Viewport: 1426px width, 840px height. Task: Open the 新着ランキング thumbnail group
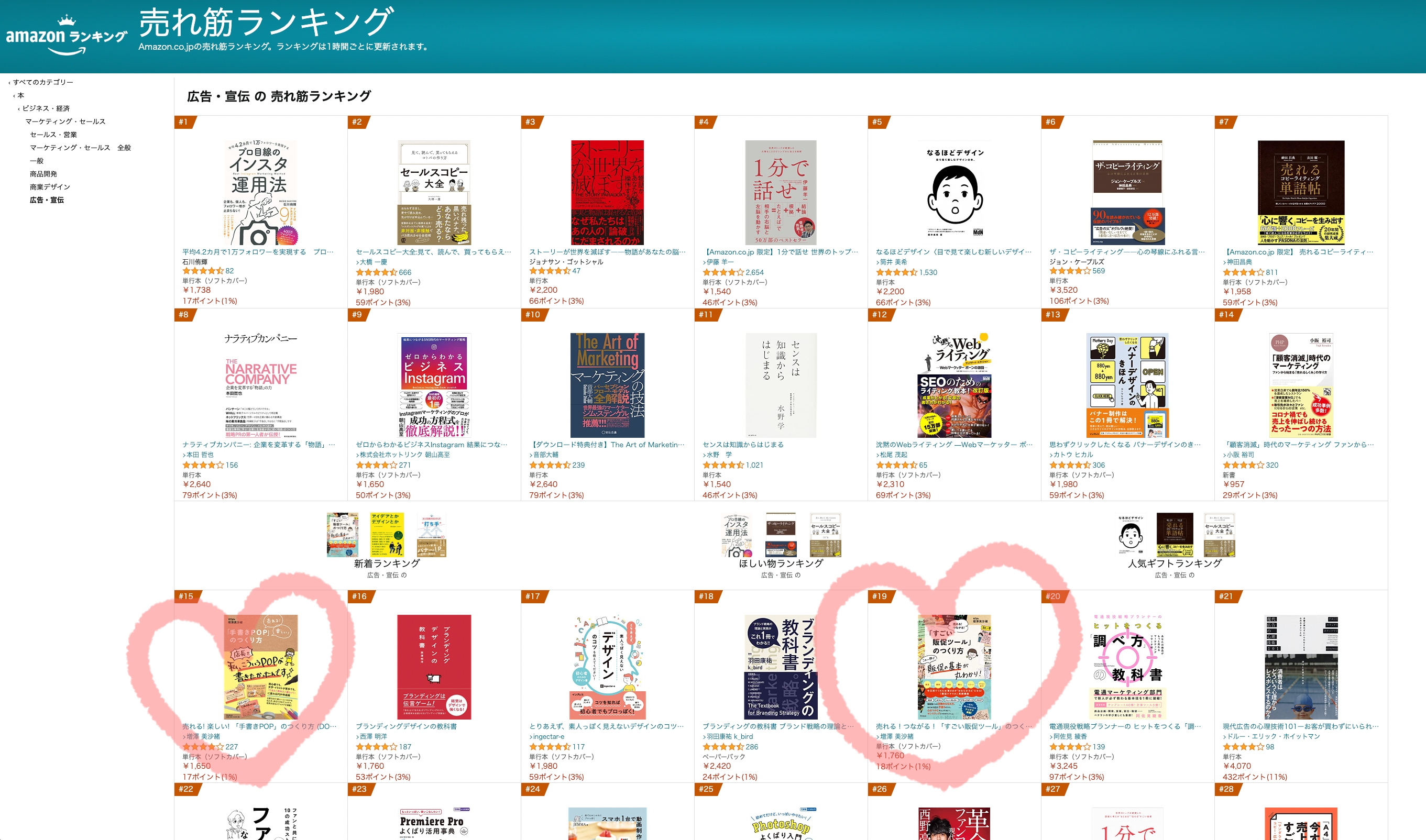pos(387,535)
